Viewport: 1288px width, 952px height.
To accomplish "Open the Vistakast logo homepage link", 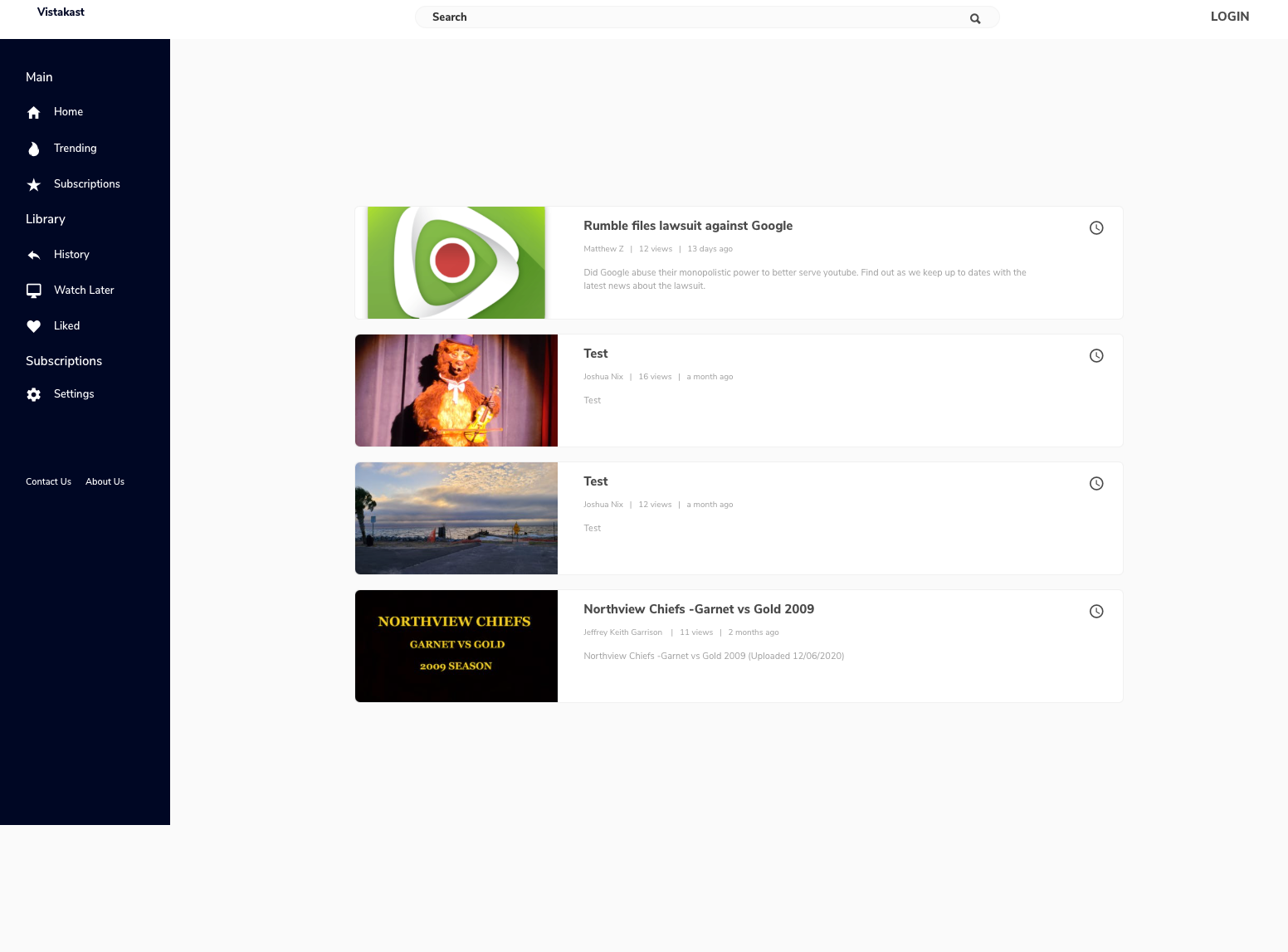I will [x=61, y=12].
